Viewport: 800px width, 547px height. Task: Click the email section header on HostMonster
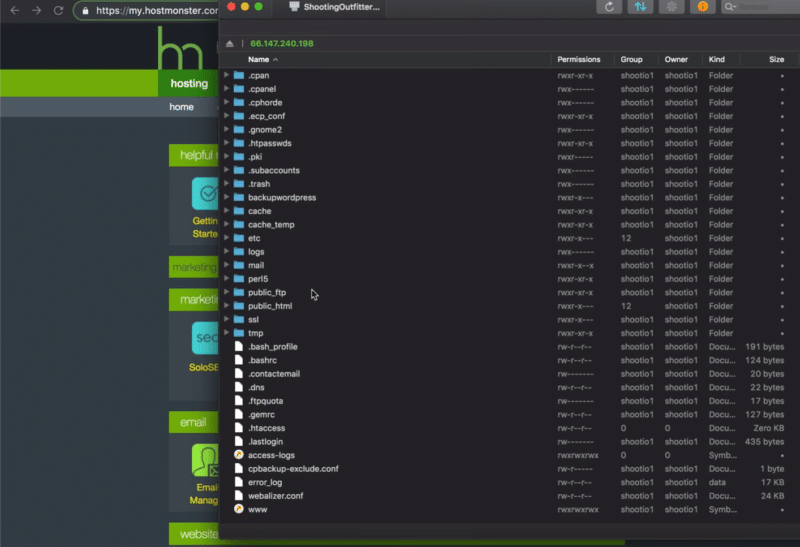tap(194, 422)
